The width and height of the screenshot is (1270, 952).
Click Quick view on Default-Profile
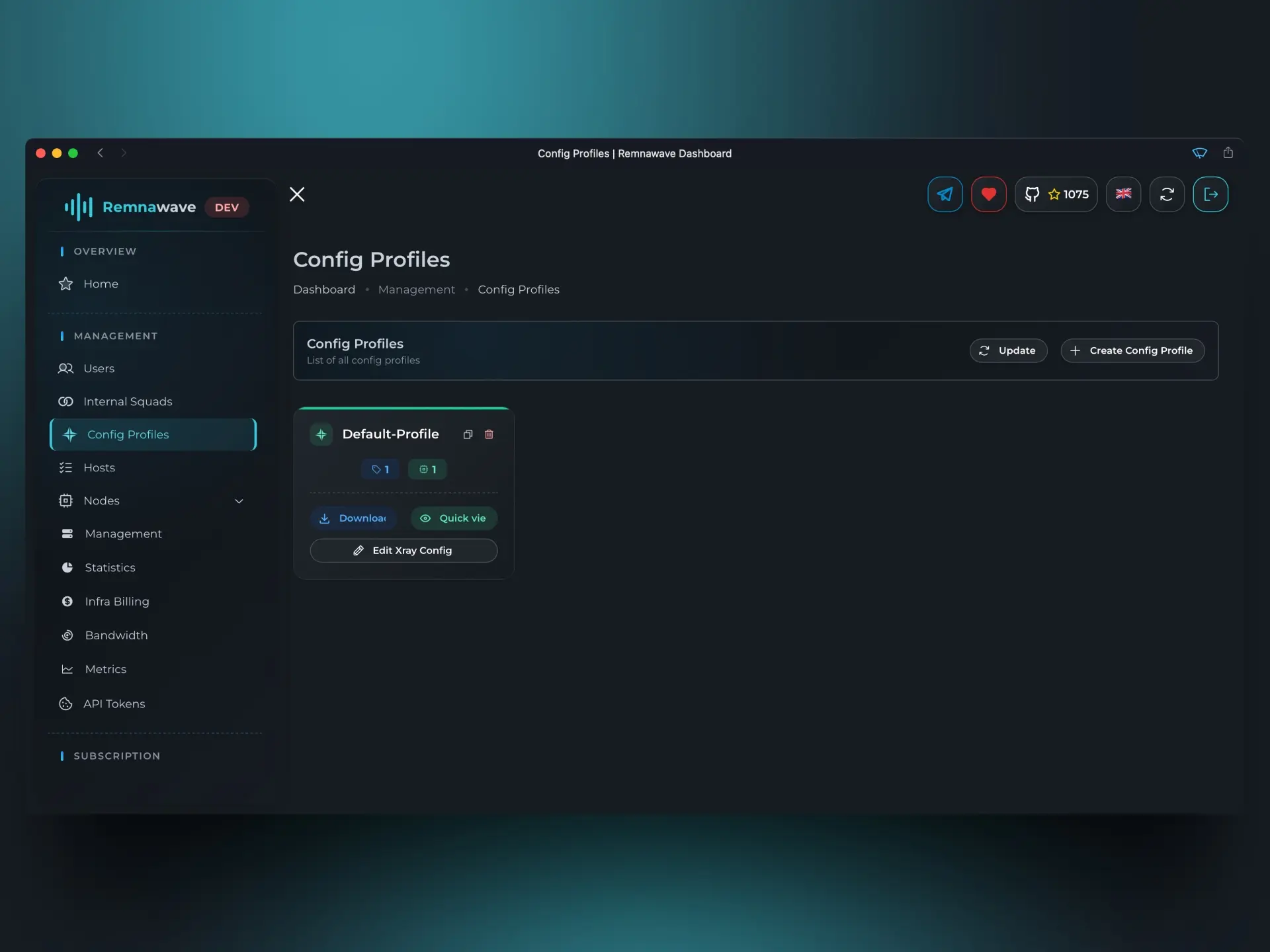point(453,518)
